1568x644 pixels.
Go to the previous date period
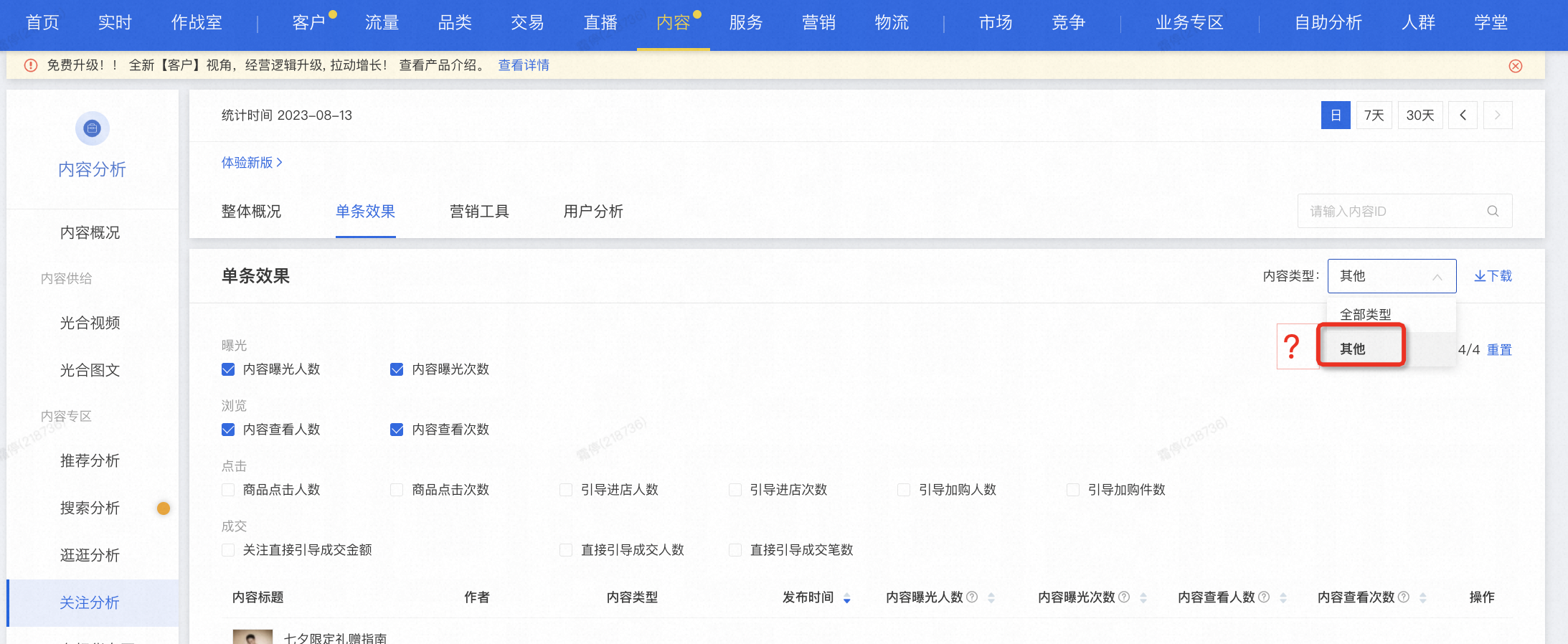coord(1463,115)
